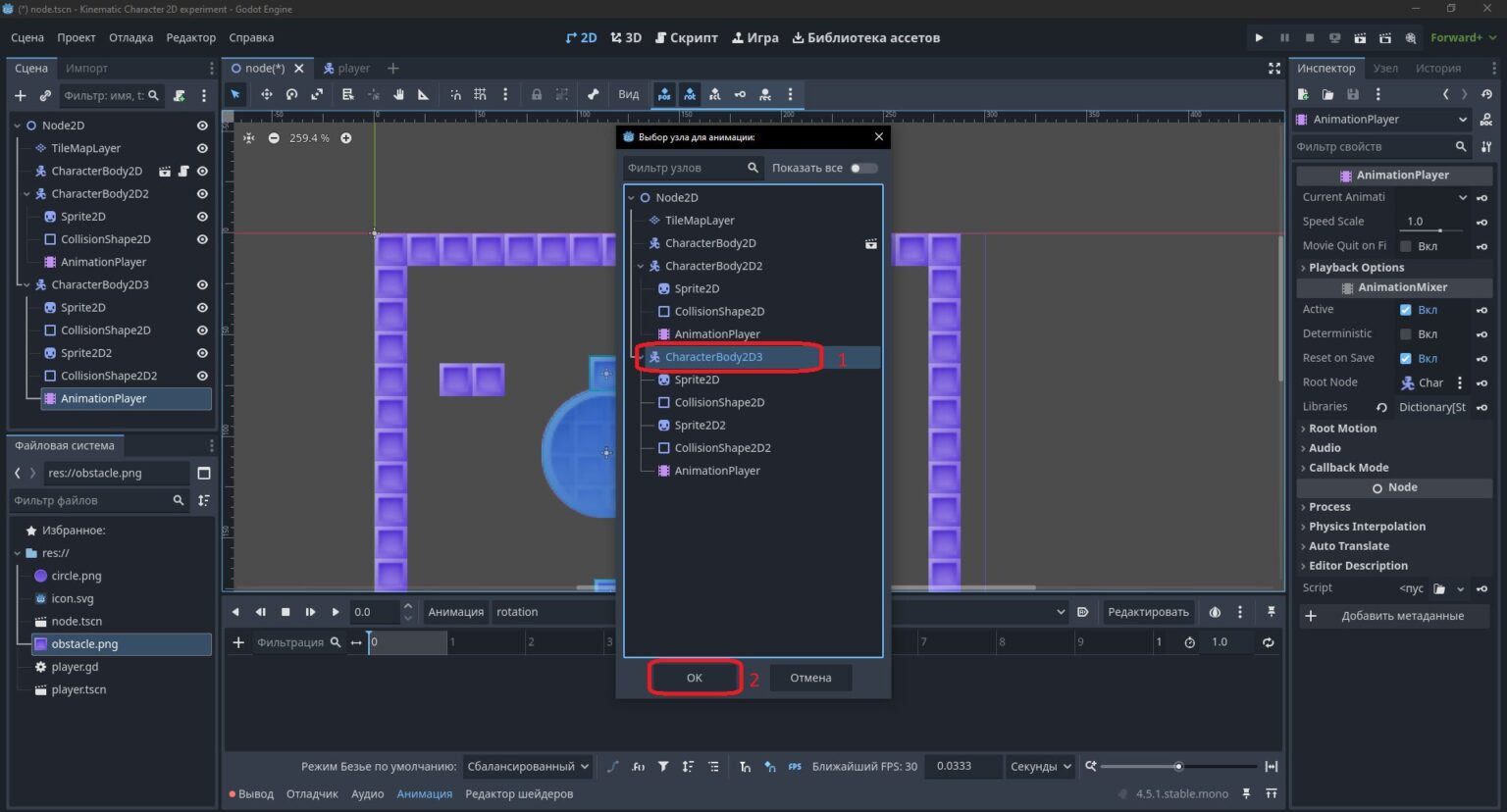This screenshot has width=1507, height=812.
Task: Toggle animation loop icon in timeline
Action: 1269,642
